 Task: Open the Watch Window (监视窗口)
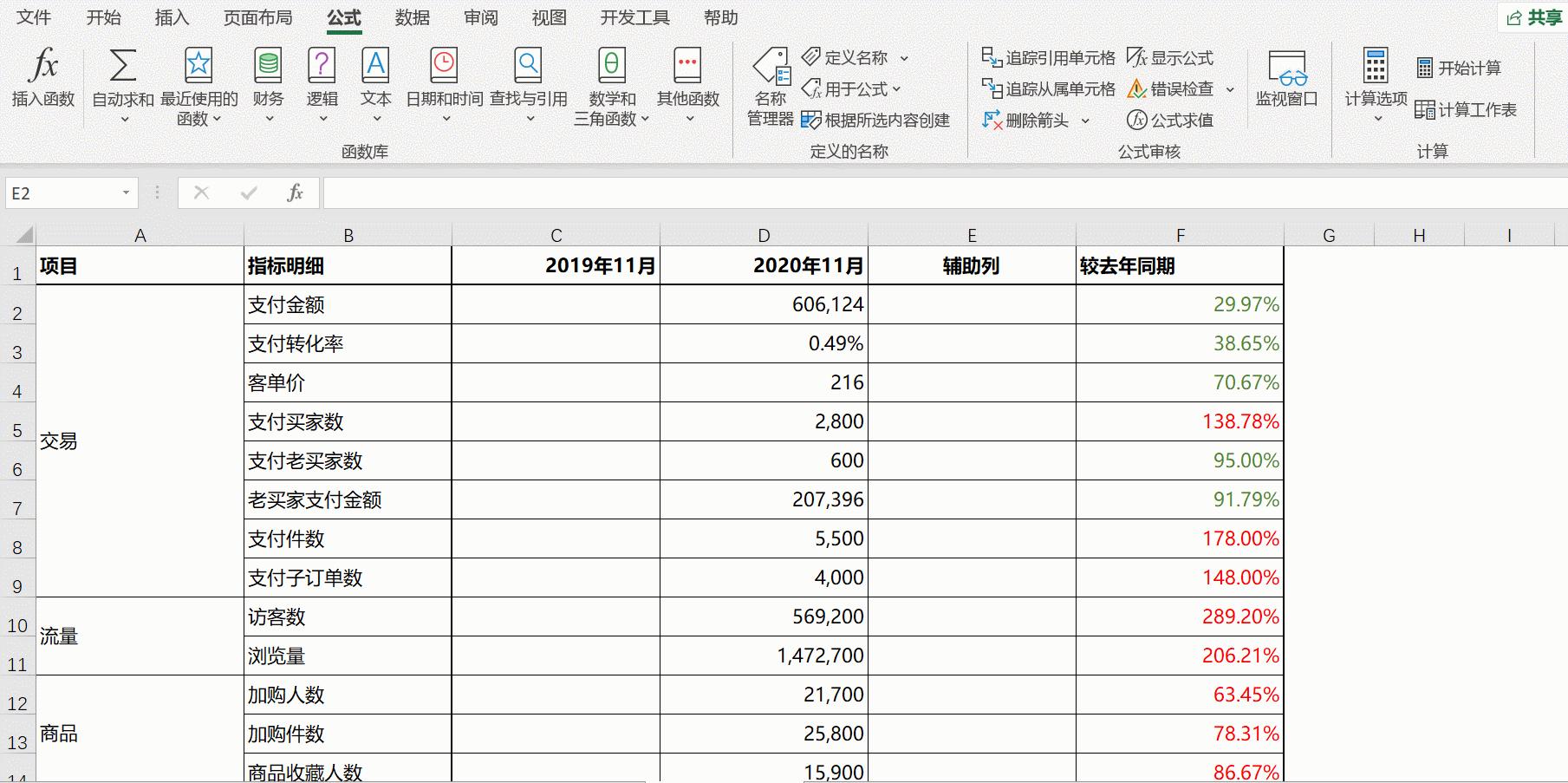click(x=1286, y=82)
